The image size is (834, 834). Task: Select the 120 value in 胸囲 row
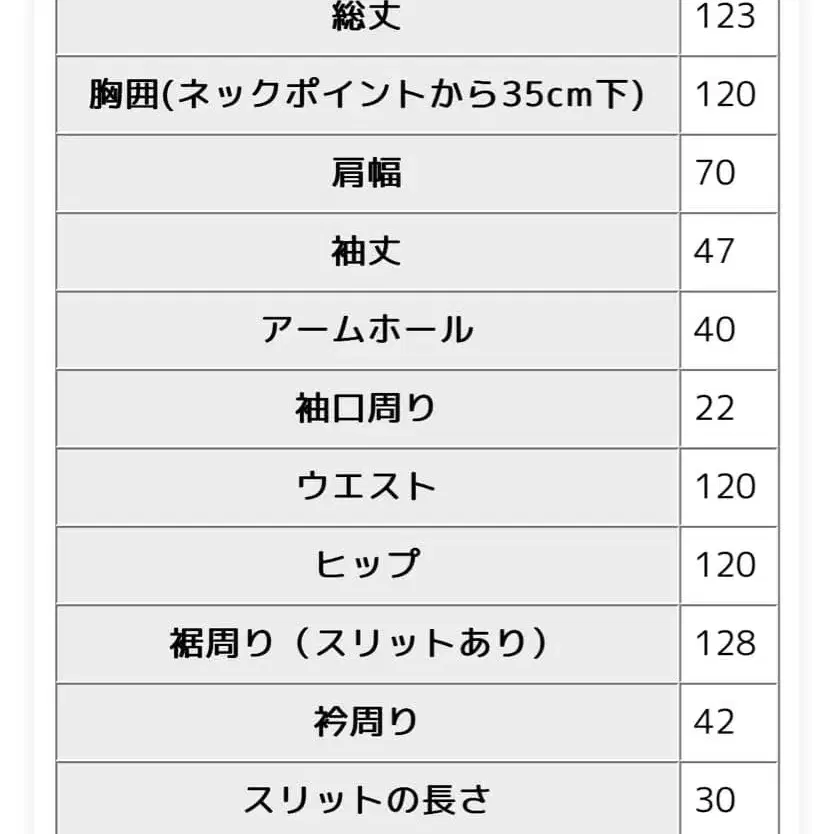725,95
